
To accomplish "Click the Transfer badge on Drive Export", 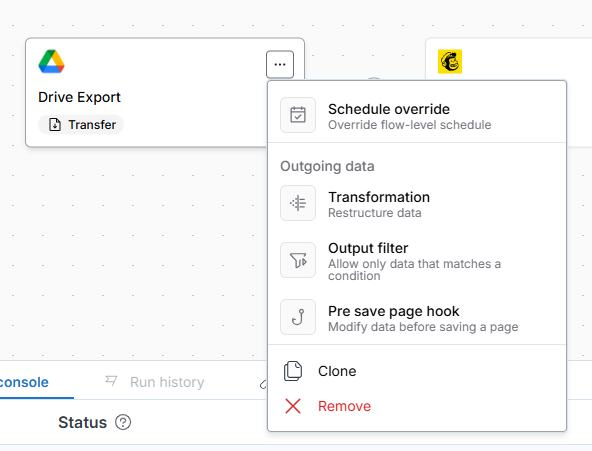I will coord(81,125).
